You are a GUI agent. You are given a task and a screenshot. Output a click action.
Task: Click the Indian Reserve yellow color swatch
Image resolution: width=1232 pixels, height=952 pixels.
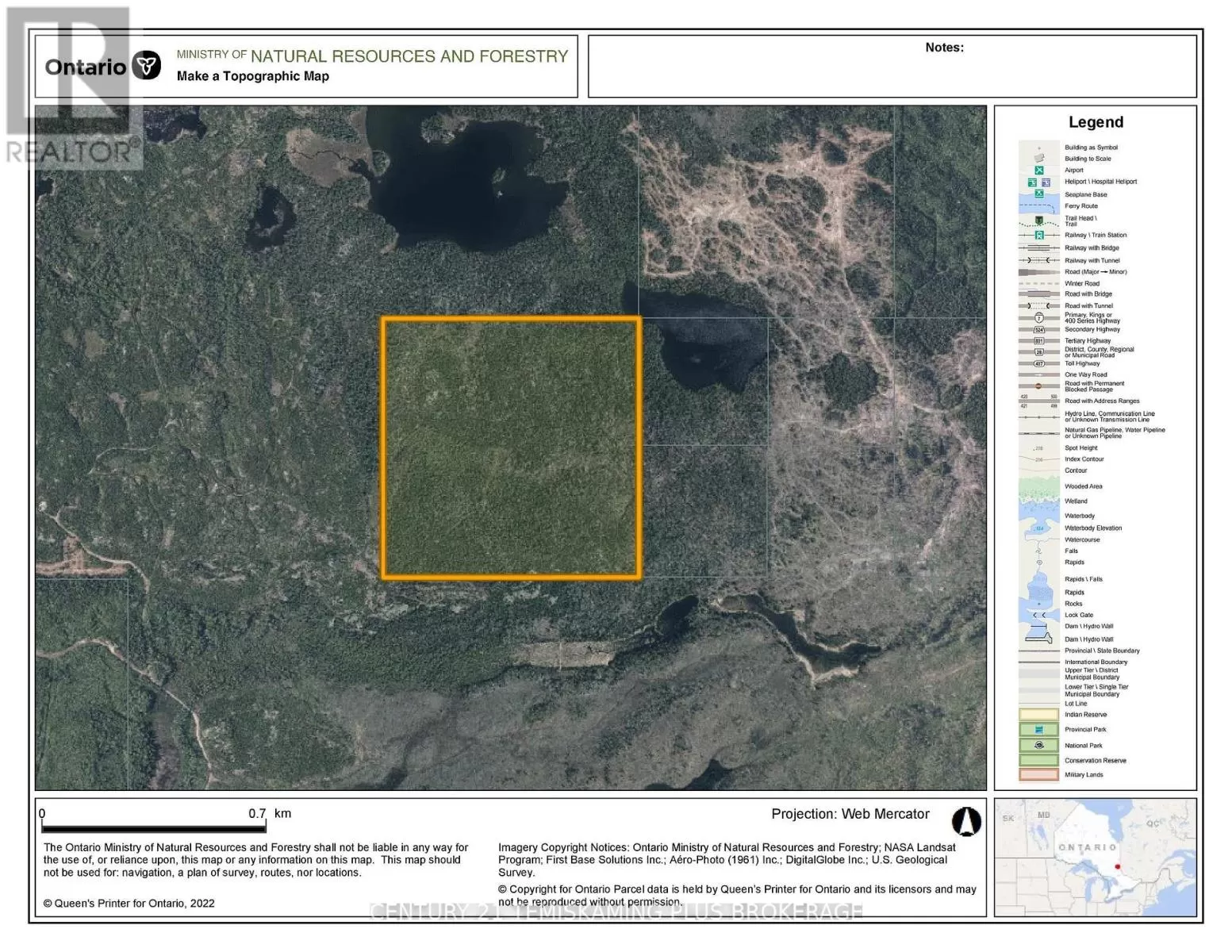click(x=1038, y=714)
